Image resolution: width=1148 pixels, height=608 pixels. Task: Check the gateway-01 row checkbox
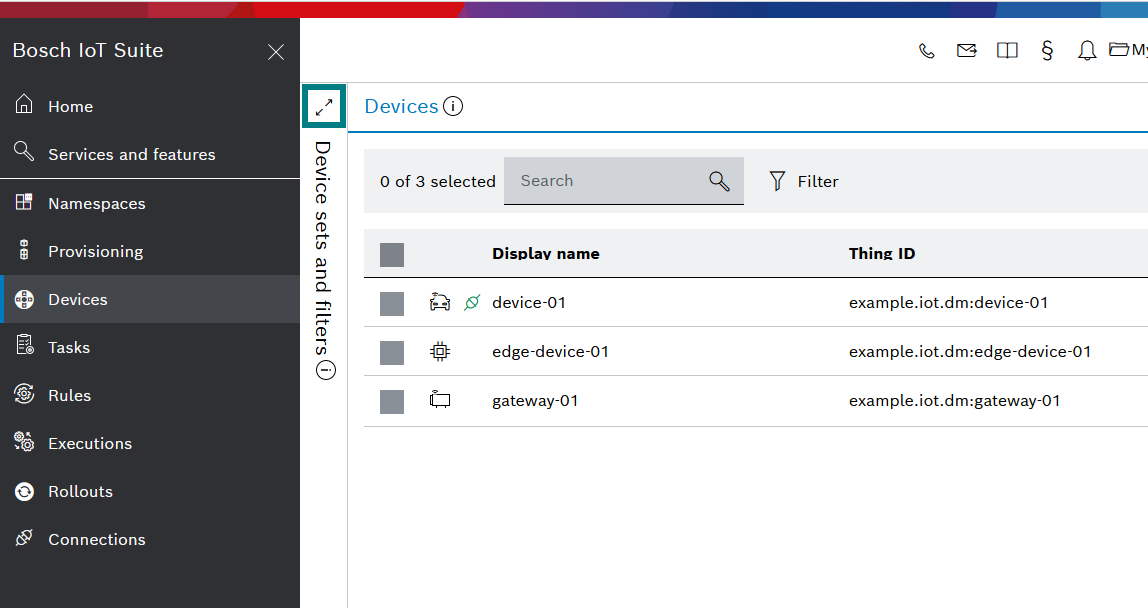392,401
